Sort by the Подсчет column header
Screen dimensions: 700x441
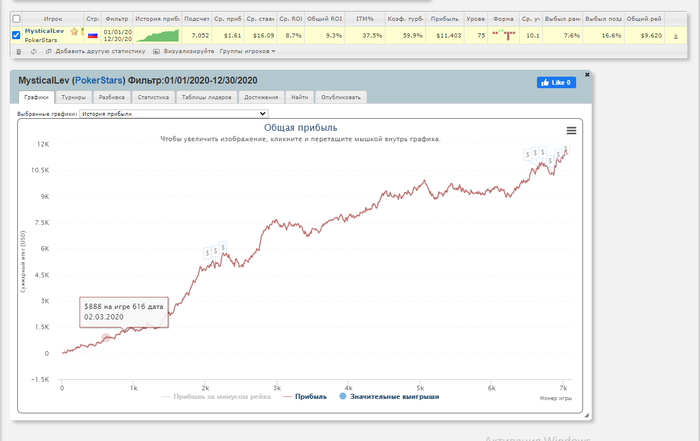click(x=196, y=19)
